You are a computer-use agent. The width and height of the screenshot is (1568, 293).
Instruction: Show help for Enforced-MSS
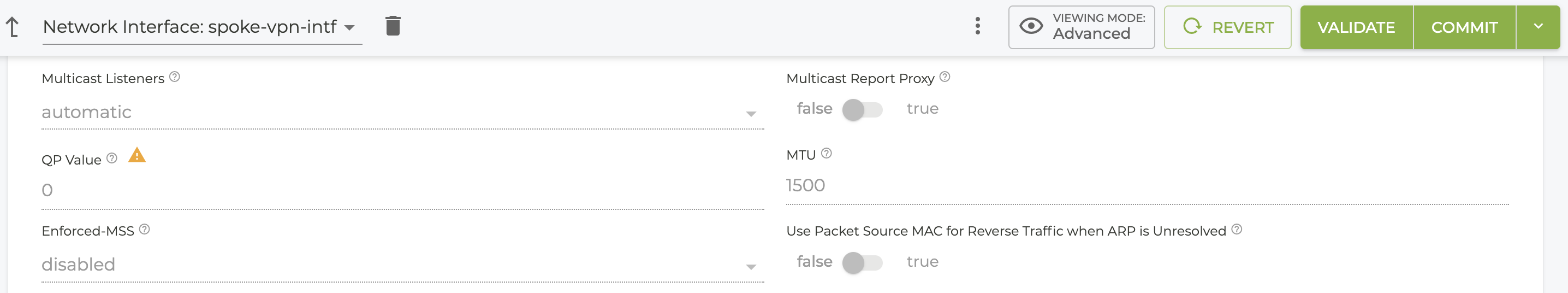click(144, 230)
